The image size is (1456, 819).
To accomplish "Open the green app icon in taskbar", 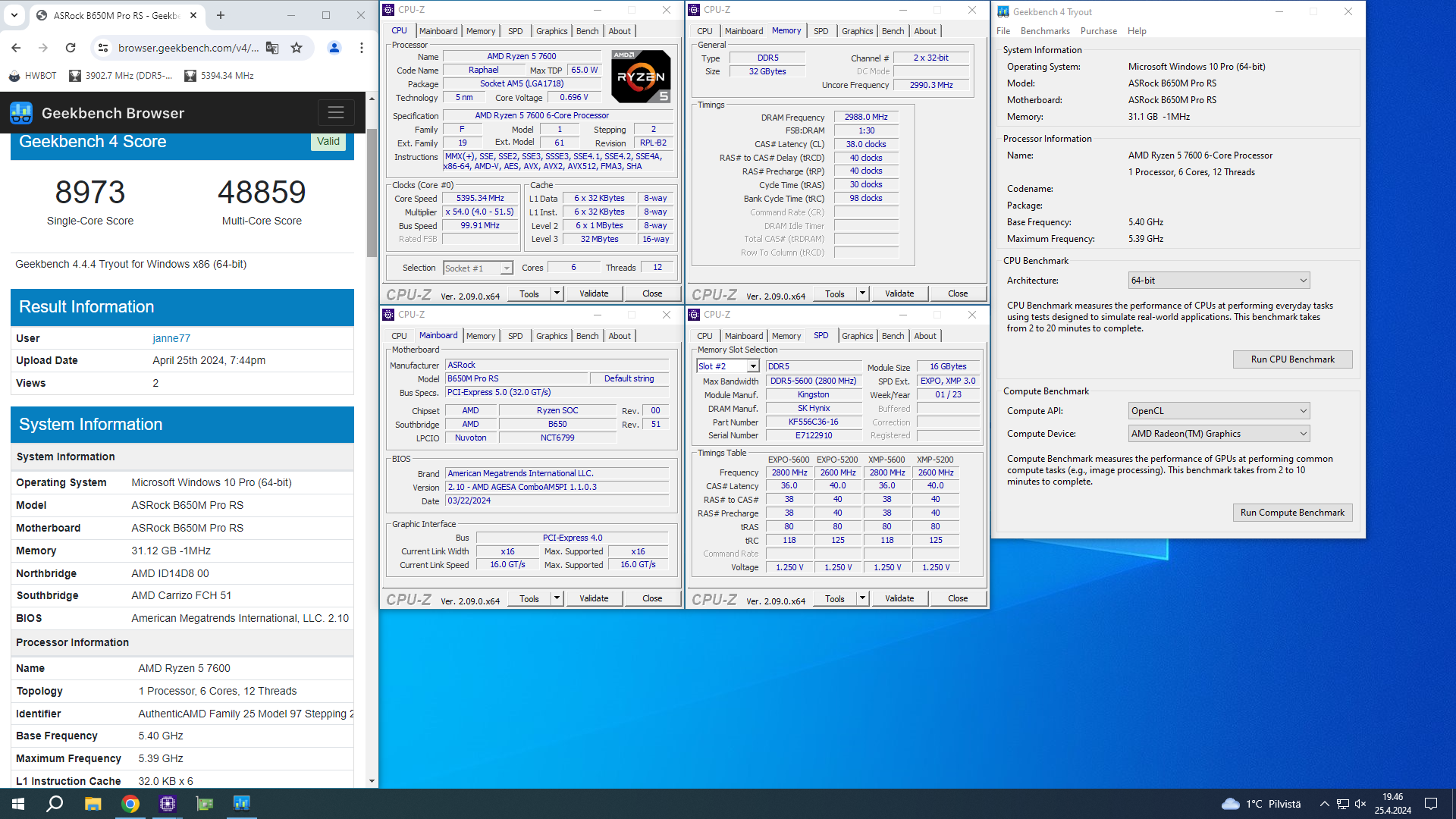I will [x=205, y=804].
